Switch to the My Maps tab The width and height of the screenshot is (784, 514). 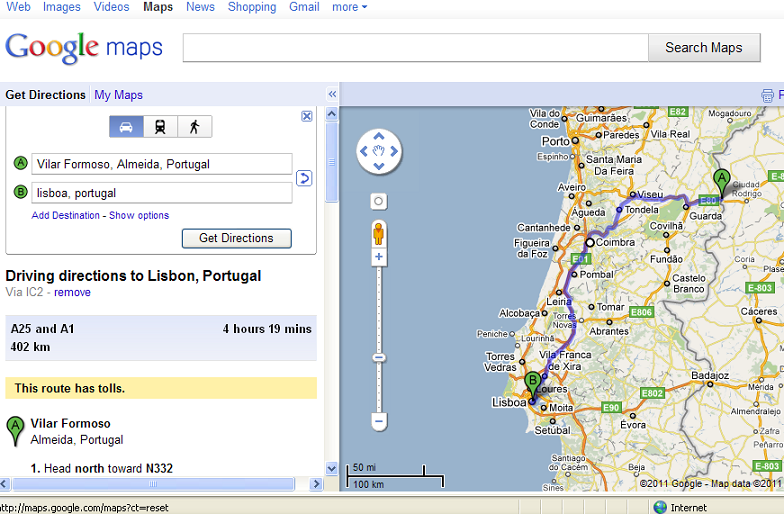(118, 94)
